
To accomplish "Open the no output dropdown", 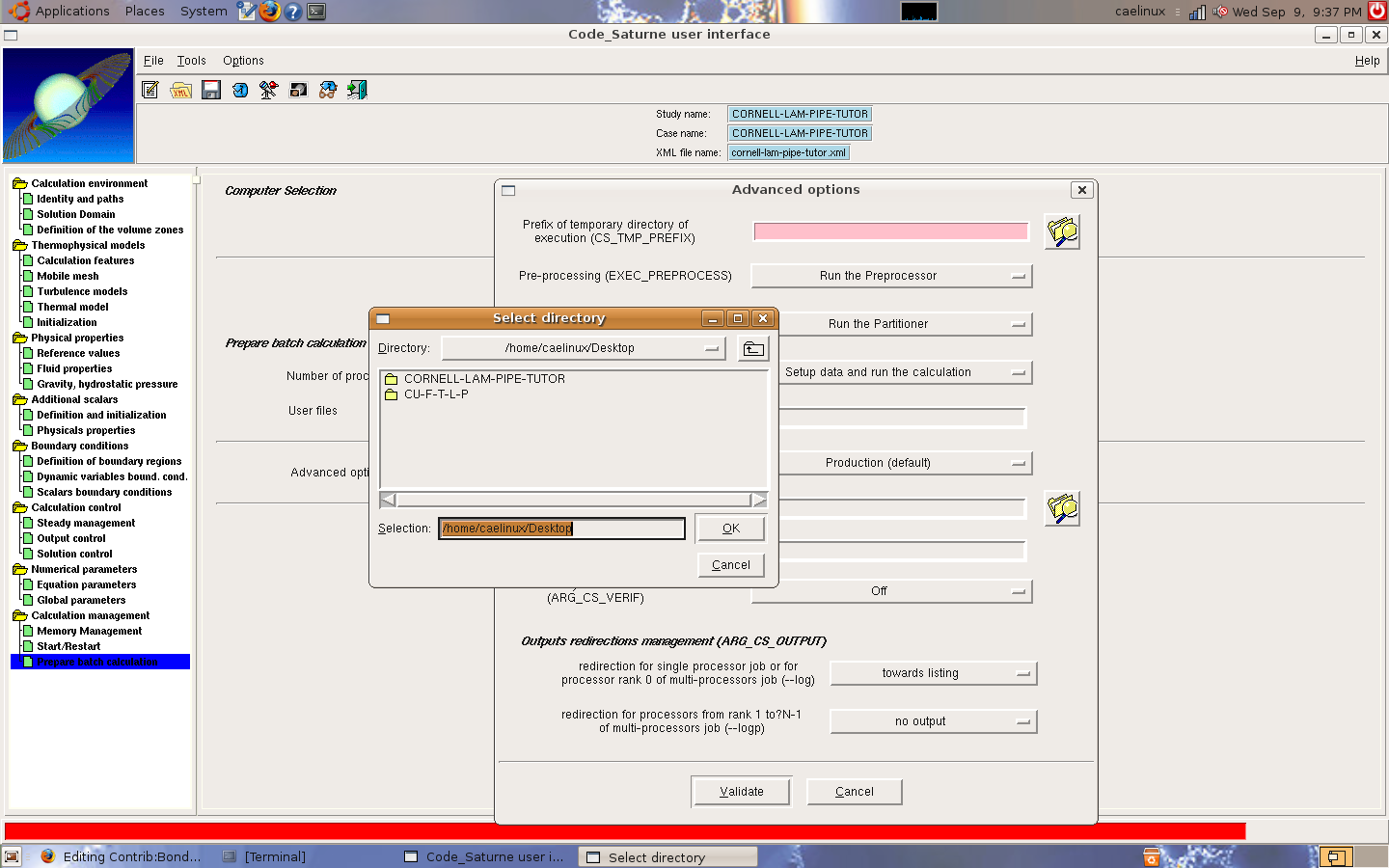I will pyautogui.click(x=933, y=721).
